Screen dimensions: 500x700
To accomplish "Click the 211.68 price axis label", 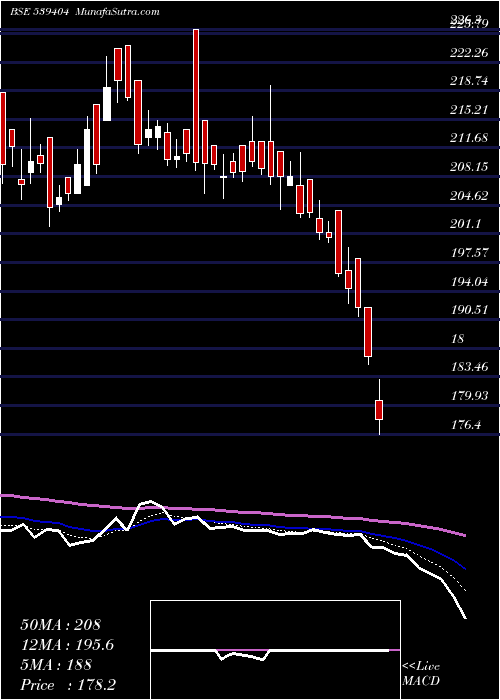I will coord(468,139).
